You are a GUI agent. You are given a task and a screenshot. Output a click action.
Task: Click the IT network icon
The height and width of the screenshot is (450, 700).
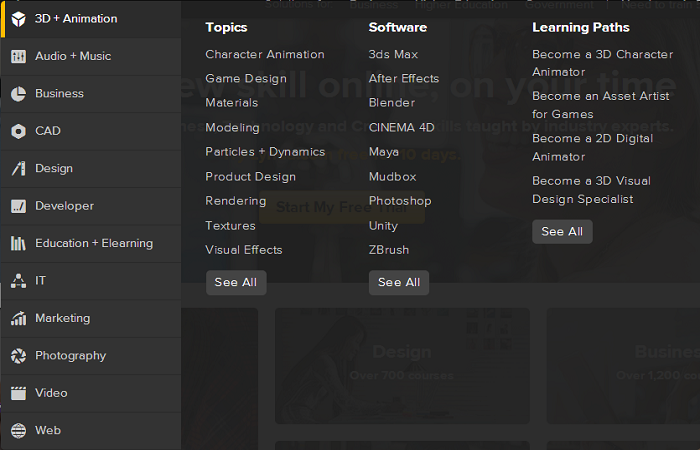(x=18, y=281)
